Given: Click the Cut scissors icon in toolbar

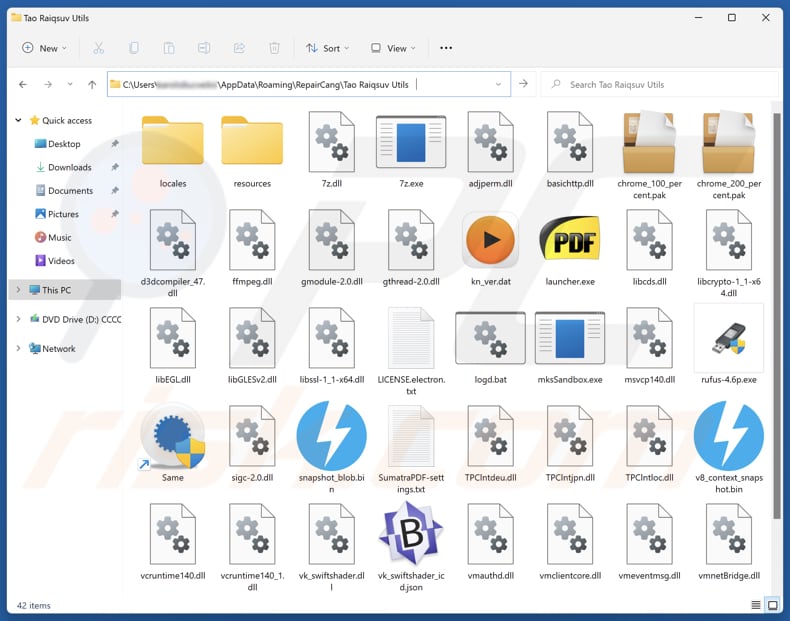Looking at the screenshot, I should 98,48.
